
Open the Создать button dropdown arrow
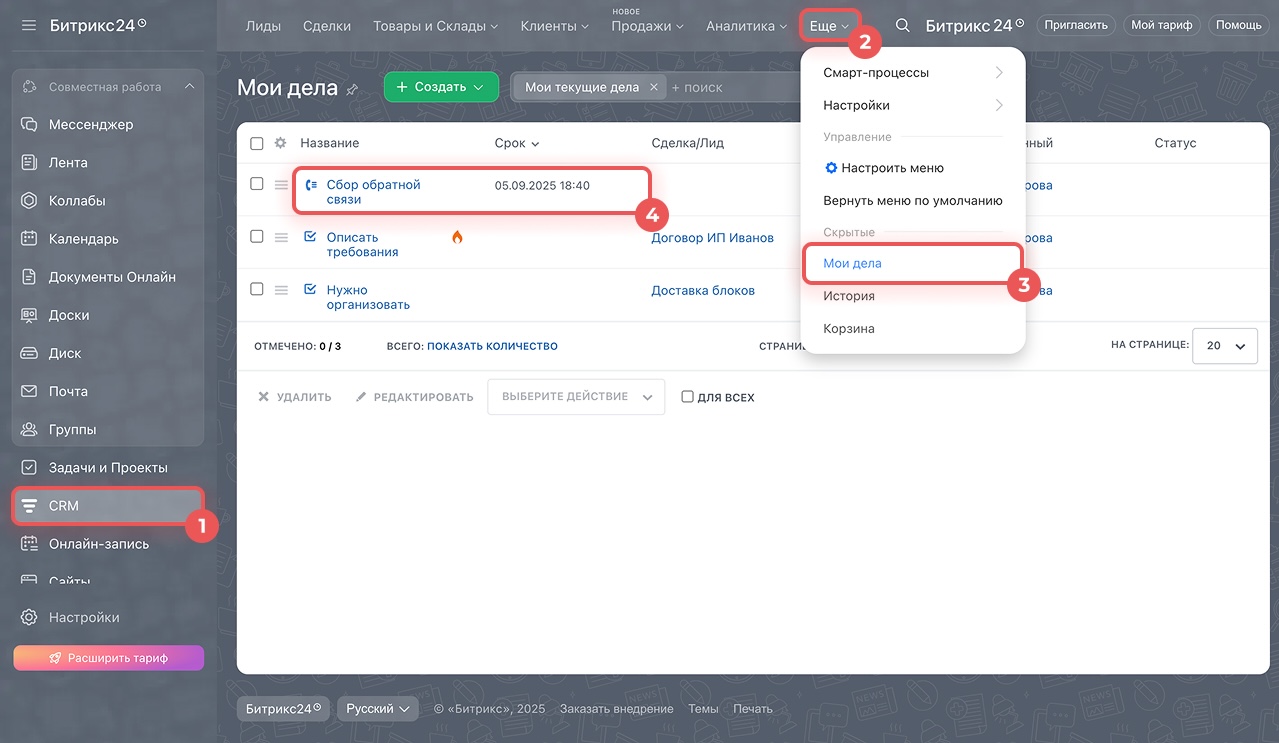click(479, 87)
